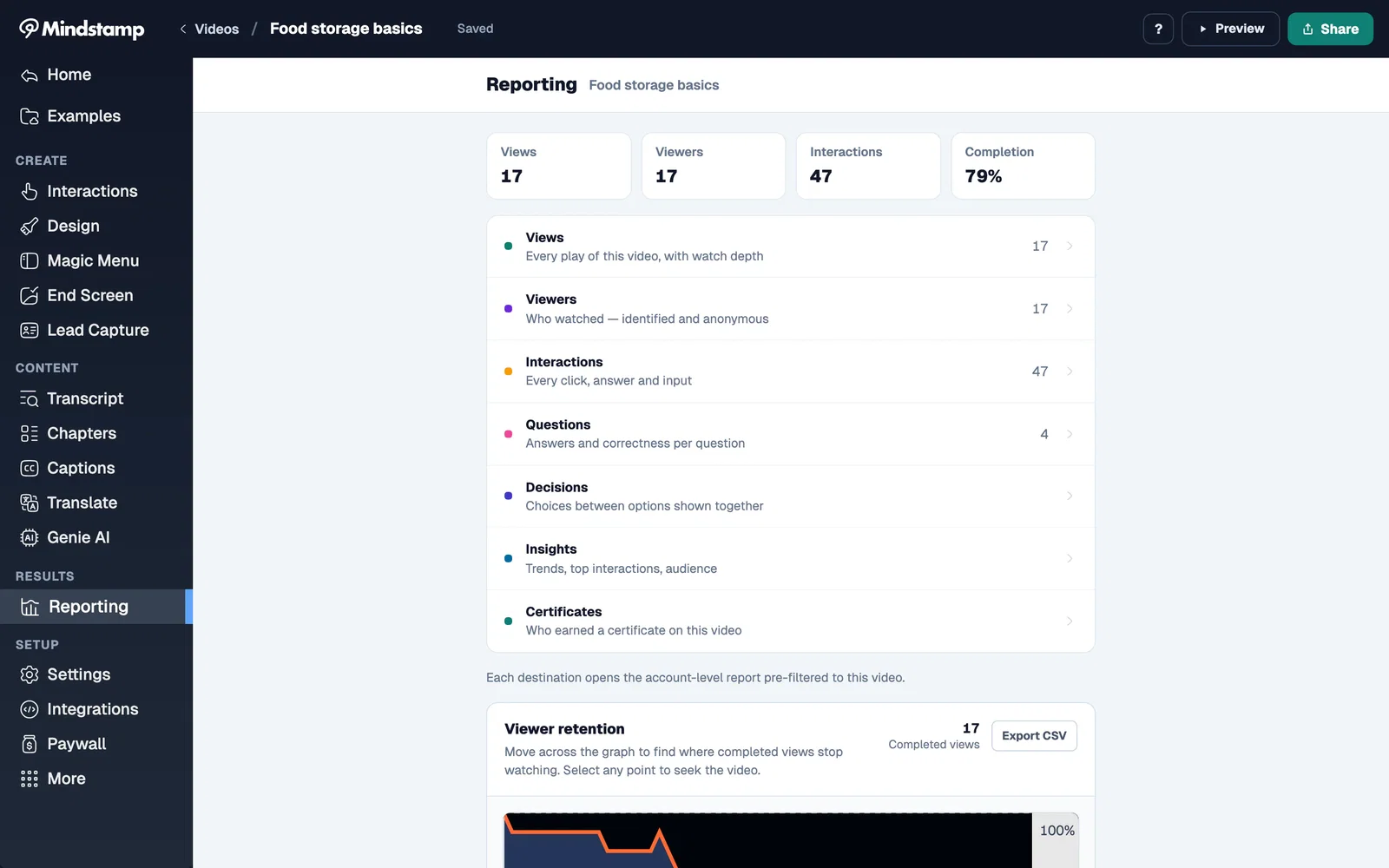This screenshot has height=868, width=1389.
Task: Export viewer retention as CSV
Action: 1034,736
